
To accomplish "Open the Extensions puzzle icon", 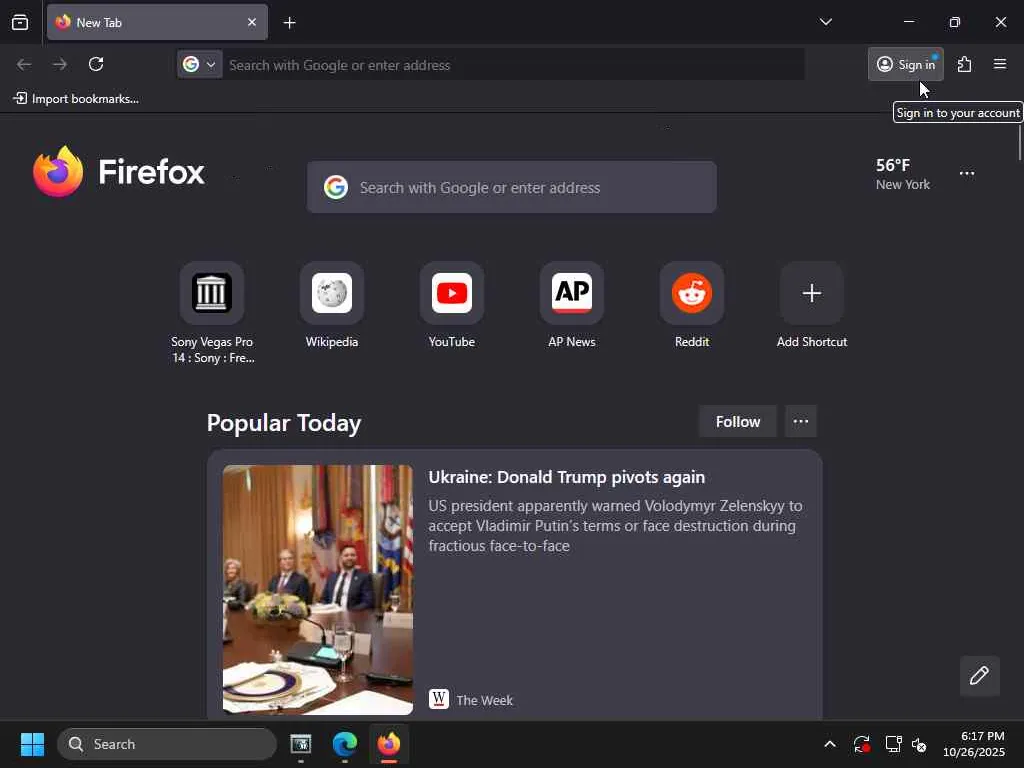I will tap(965, 64).
